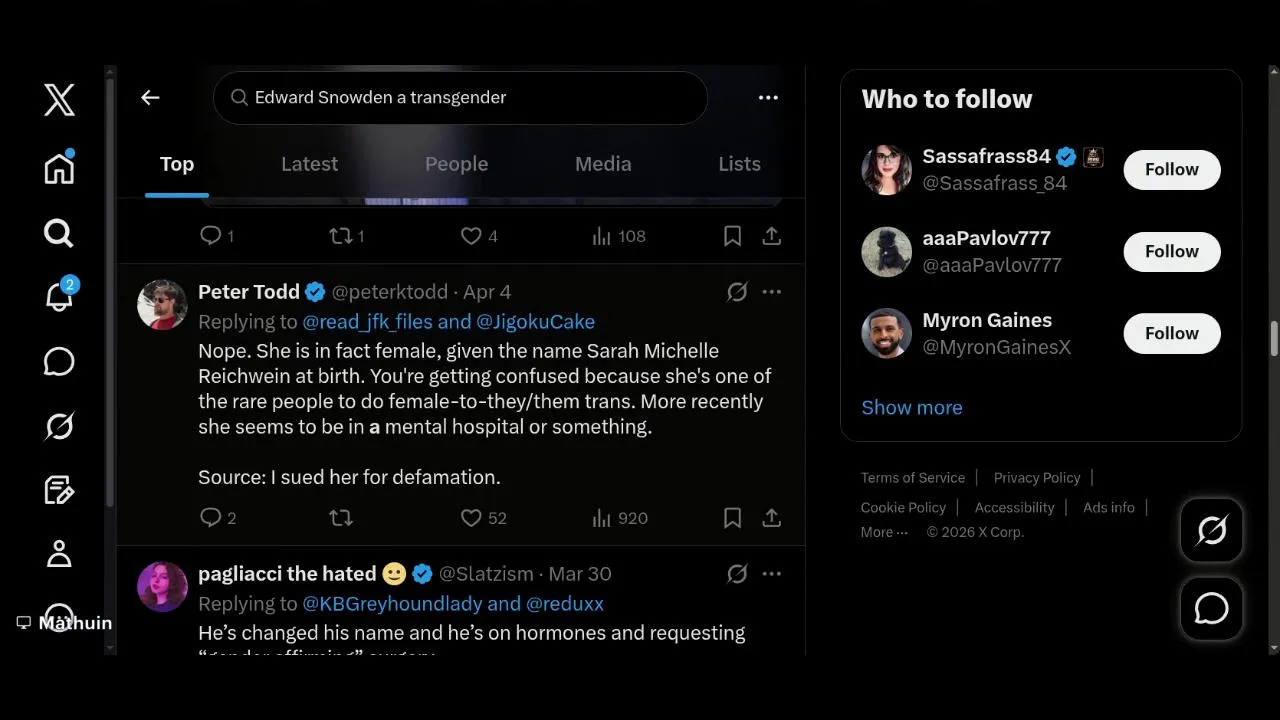Bookmark the post with 108 views
The width and height of the screenshot is (1280, 720).
point(732,236)
